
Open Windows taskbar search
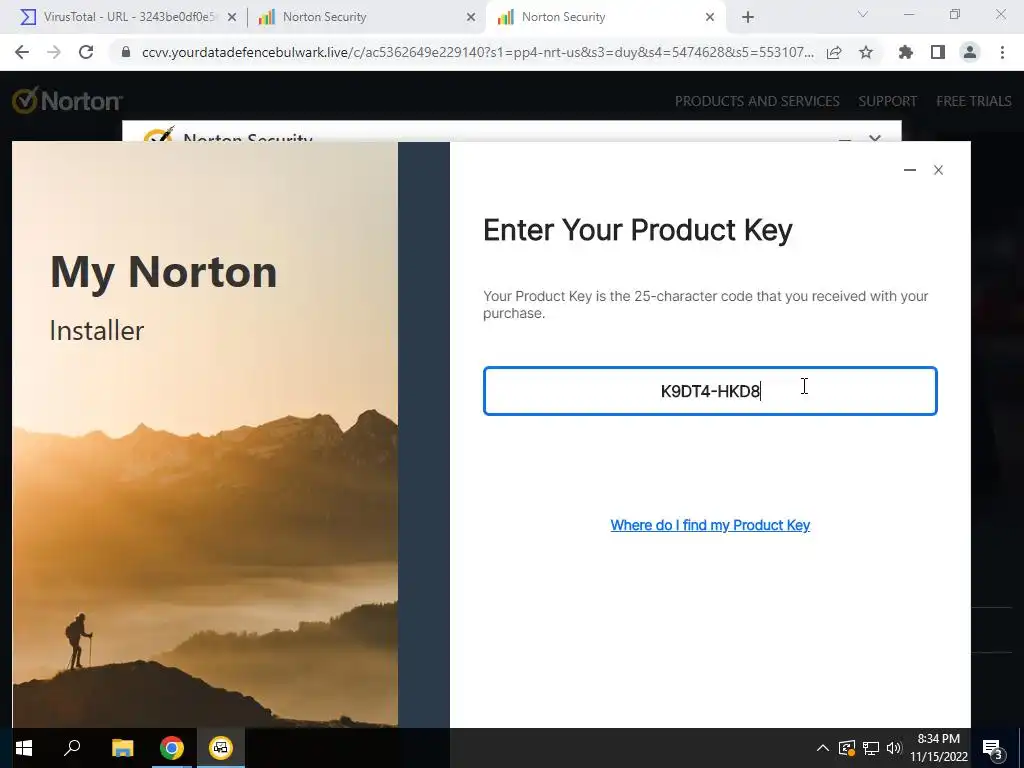(x=72, y=748)
